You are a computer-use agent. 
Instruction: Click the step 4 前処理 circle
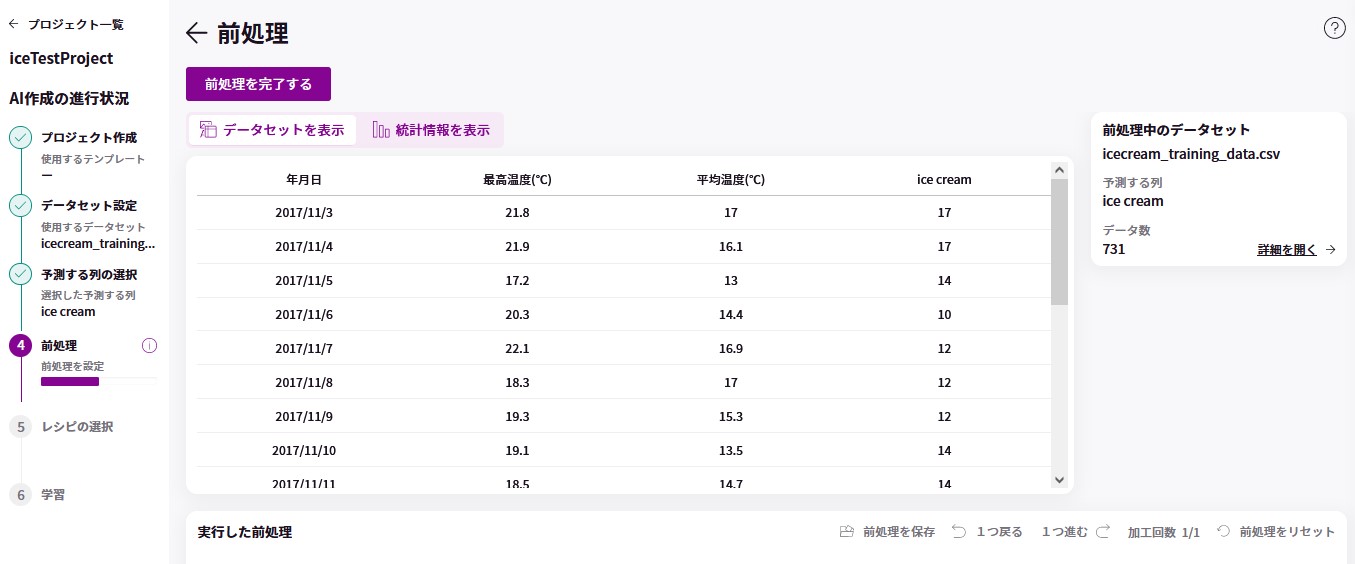pos(21,346)
